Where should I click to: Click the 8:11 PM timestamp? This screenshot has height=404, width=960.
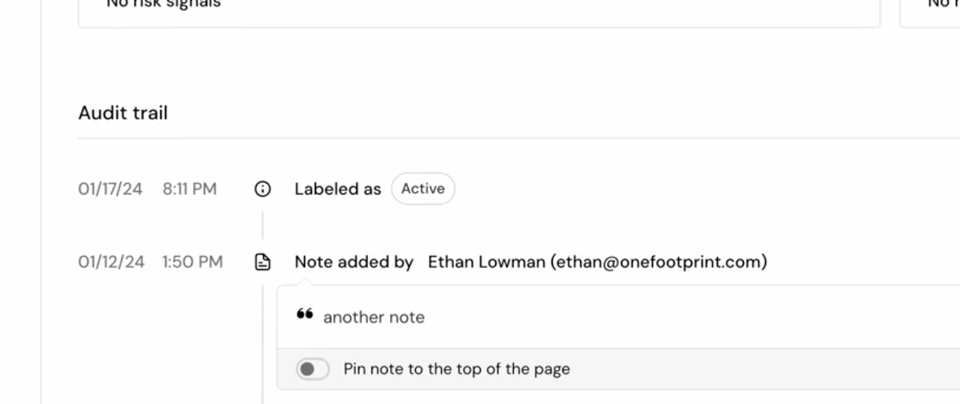coord(189,189)
